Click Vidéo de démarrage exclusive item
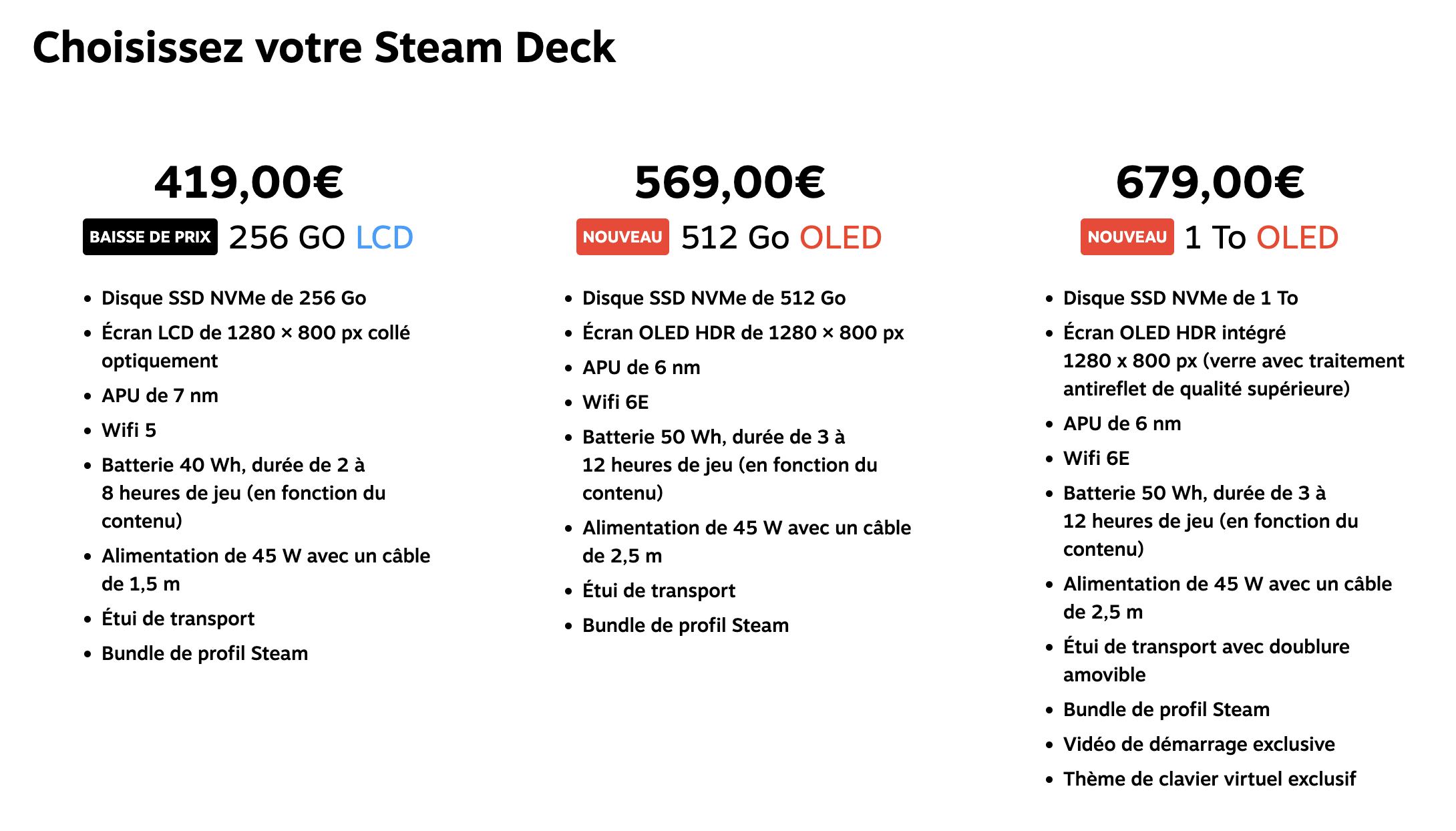The width and height of the screenshot is (1456, 831). [x=1199, y=744]
